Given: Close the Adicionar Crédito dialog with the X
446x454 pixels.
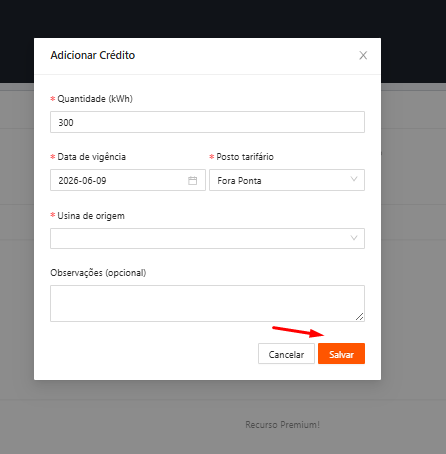Looking at the screenshot, I should [363, 55].
